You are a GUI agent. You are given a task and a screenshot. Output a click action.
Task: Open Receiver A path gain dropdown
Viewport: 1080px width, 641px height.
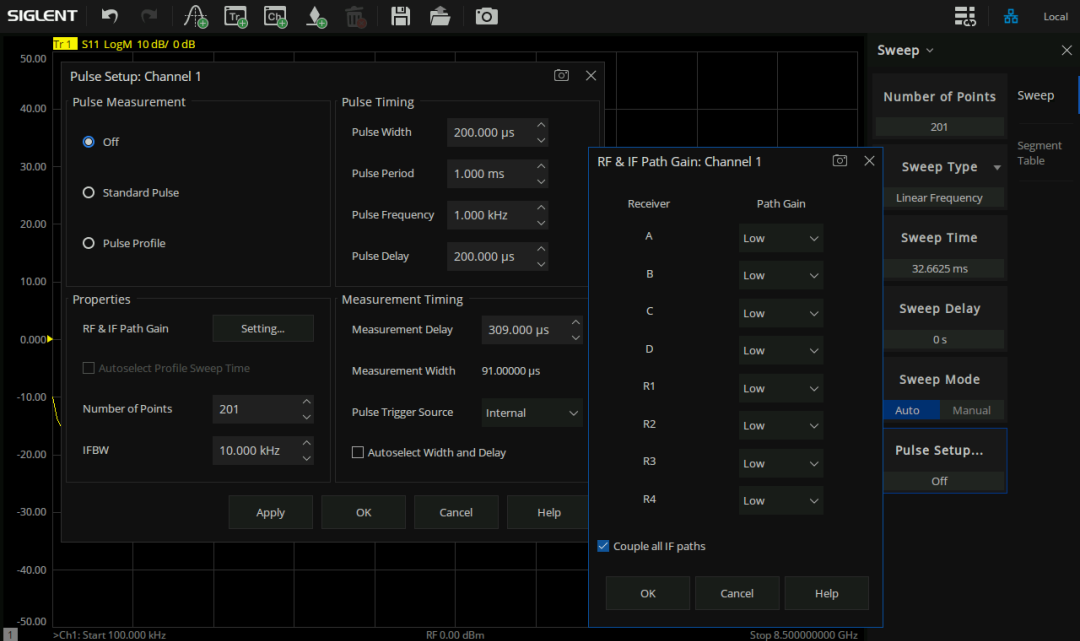click(781, 238)
